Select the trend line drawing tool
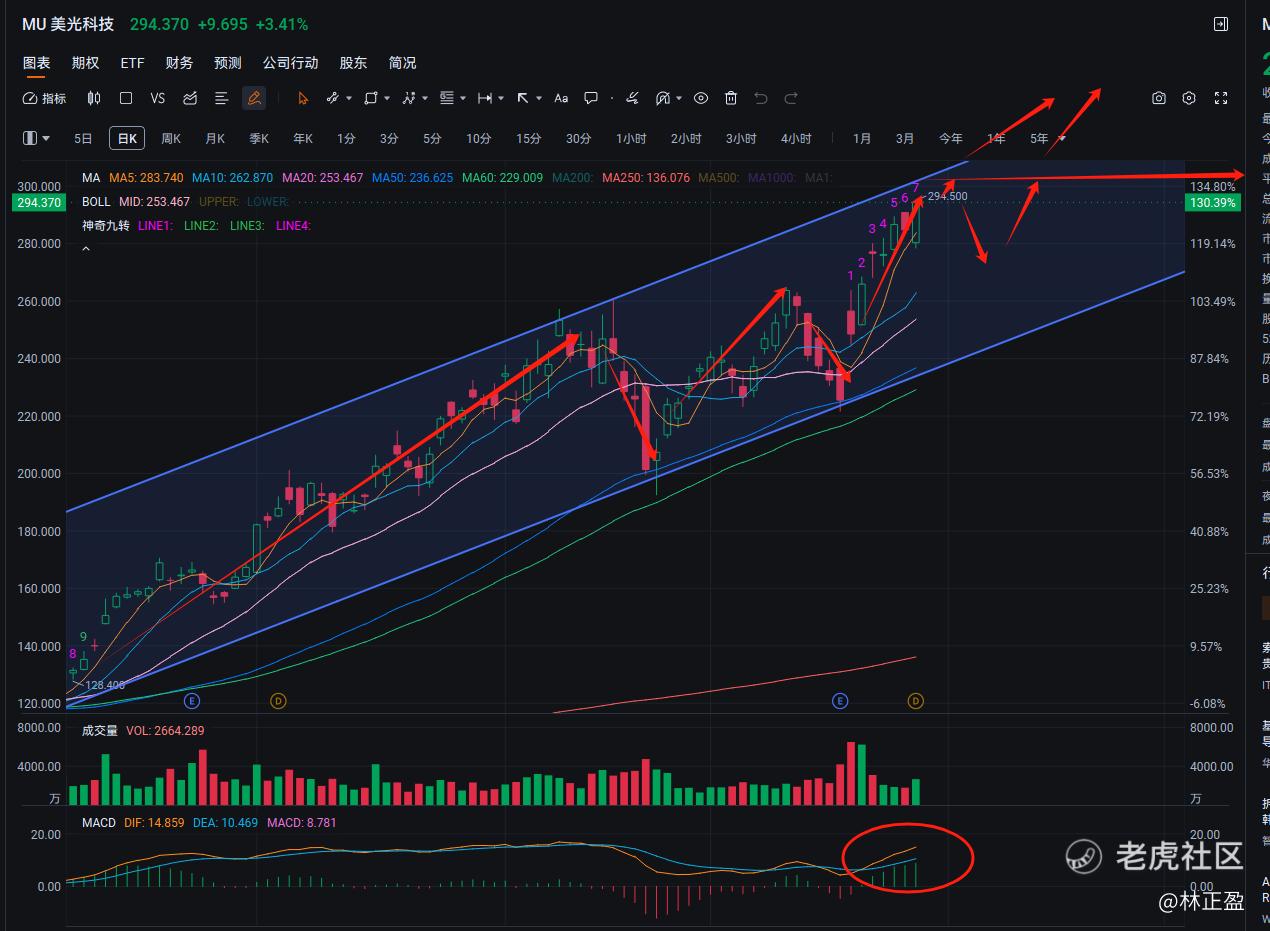 [x=333, y=98]
